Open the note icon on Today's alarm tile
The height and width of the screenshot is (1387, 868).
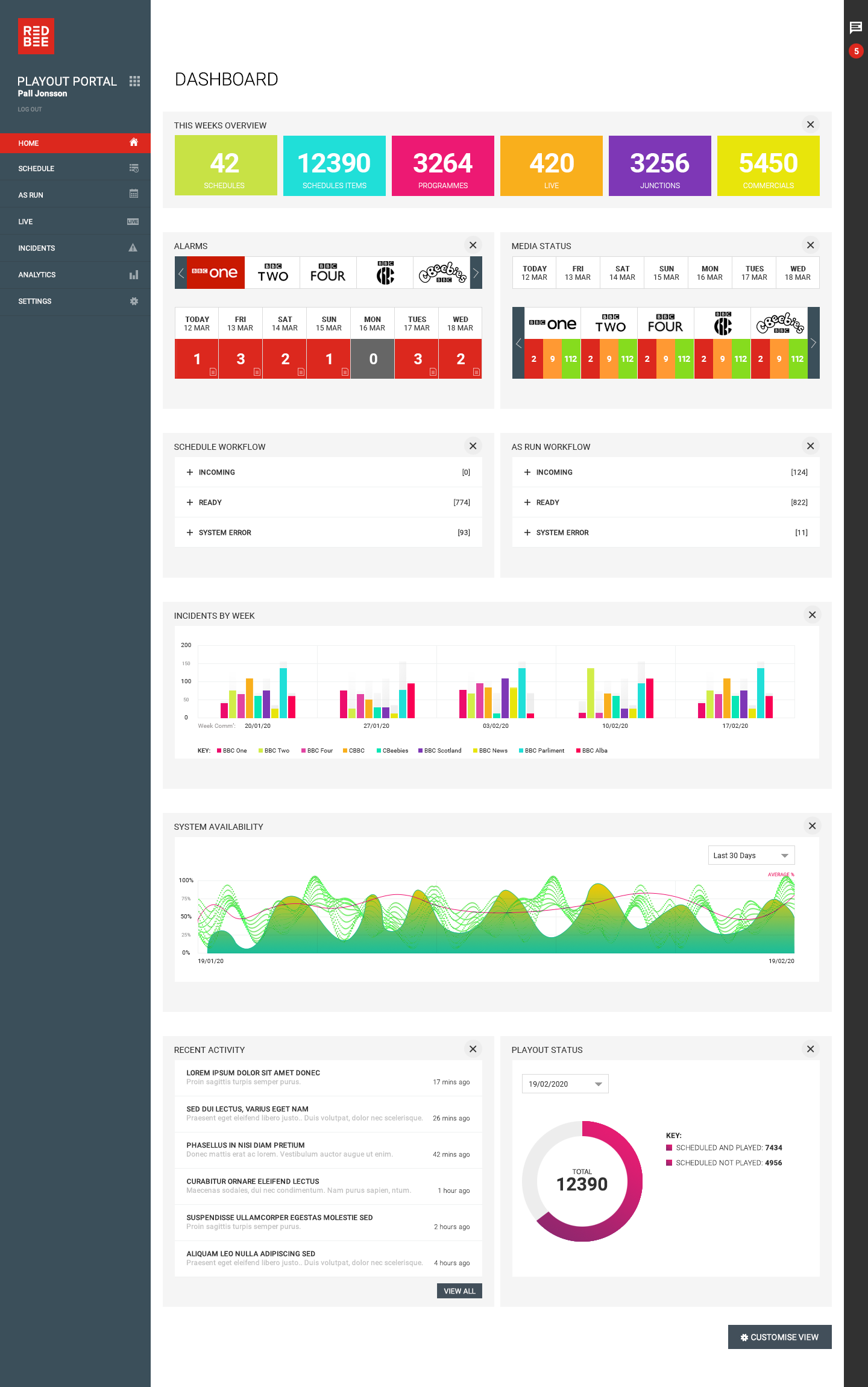213,372
